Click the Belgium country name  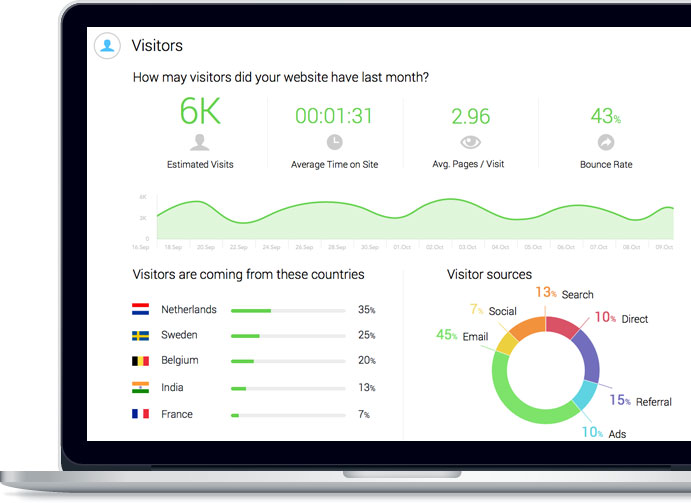tap(180, 360)
